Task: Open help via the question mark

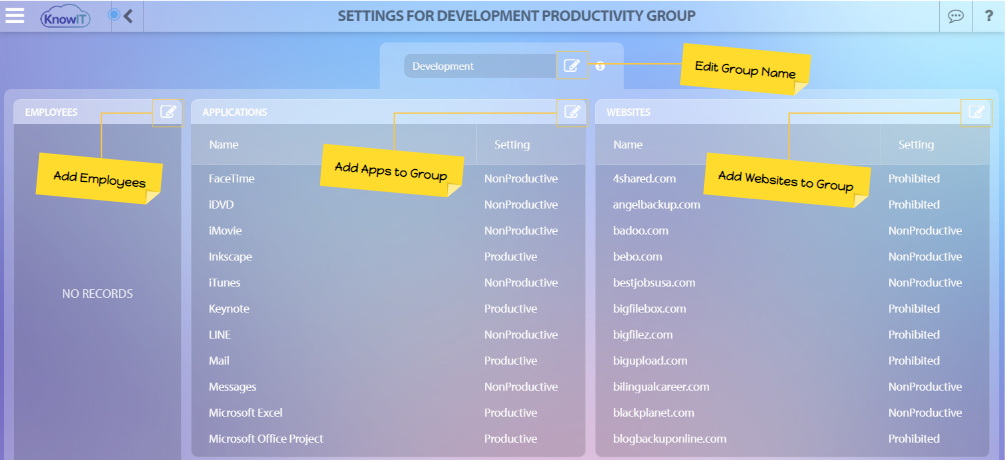Action: [x=989, y=16]
